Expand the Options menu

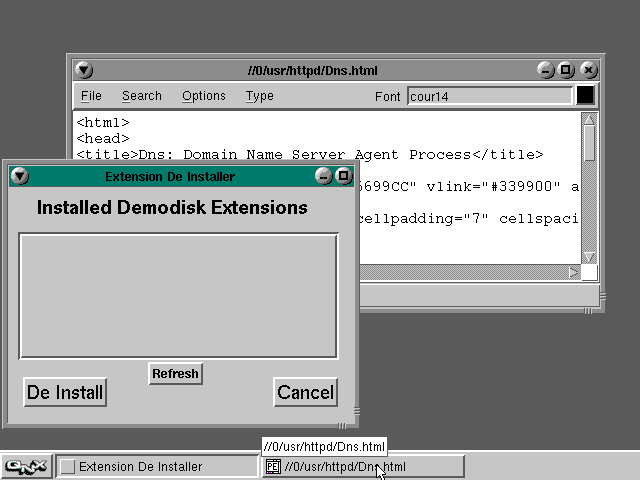(x=204, y=96)
